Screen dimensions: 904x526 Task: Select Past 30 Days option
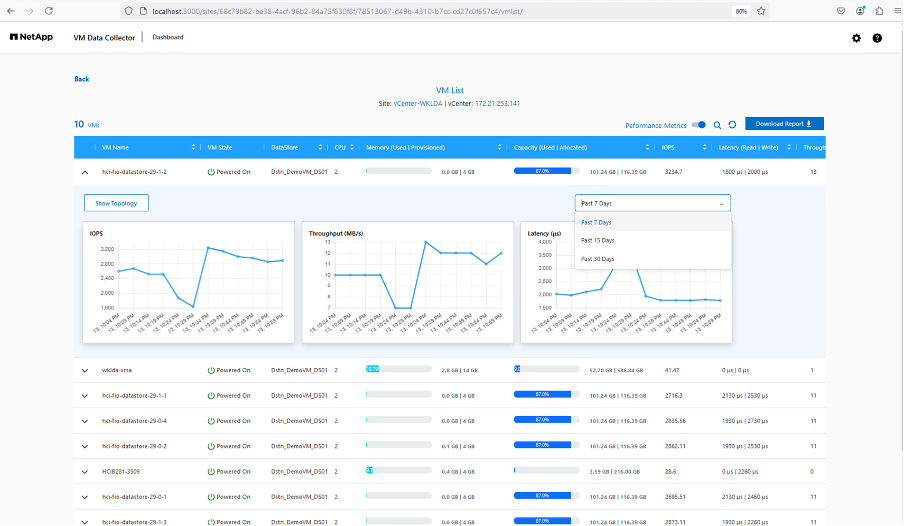598,259
